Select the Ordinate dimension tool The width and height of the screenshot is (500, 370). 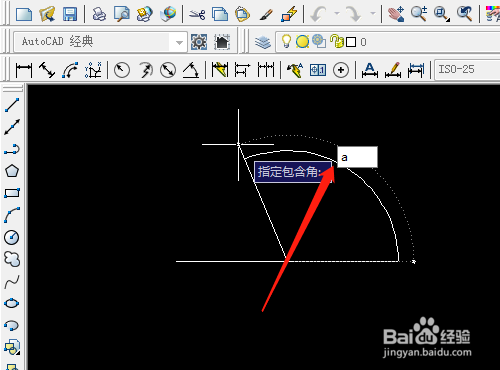tap(93, 70)
